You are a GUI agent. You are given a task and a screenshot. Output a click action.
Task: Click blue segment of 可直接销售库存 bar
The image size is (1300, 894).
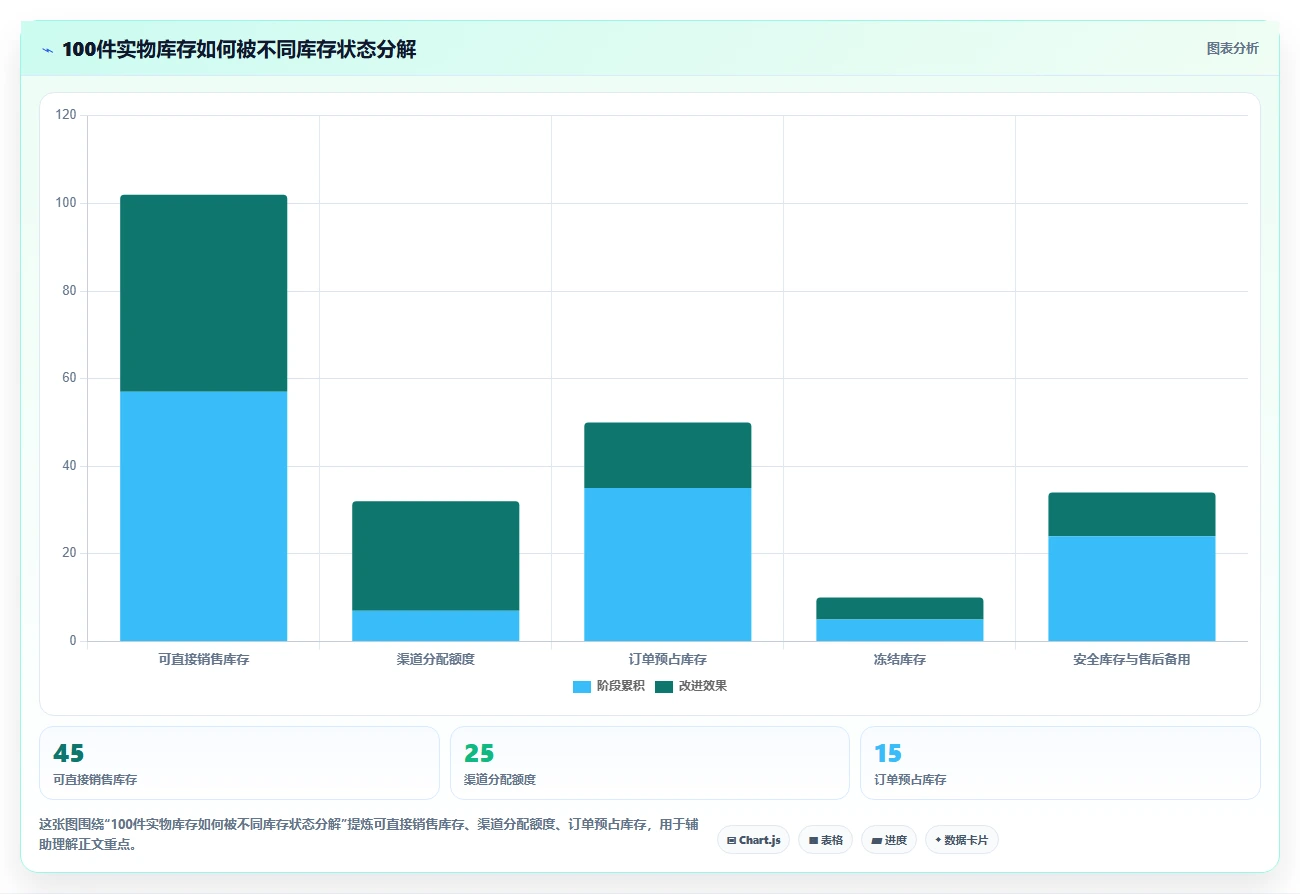click(x=204, y=516)
